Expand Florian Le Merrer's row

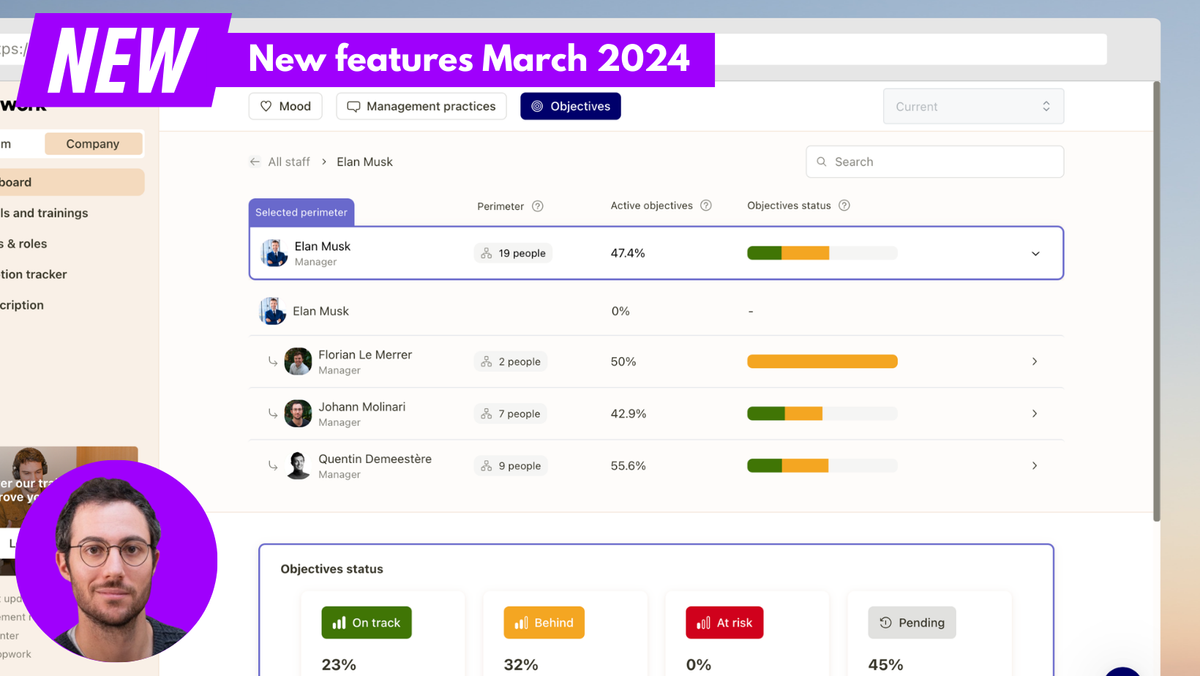click(1035, 361)
